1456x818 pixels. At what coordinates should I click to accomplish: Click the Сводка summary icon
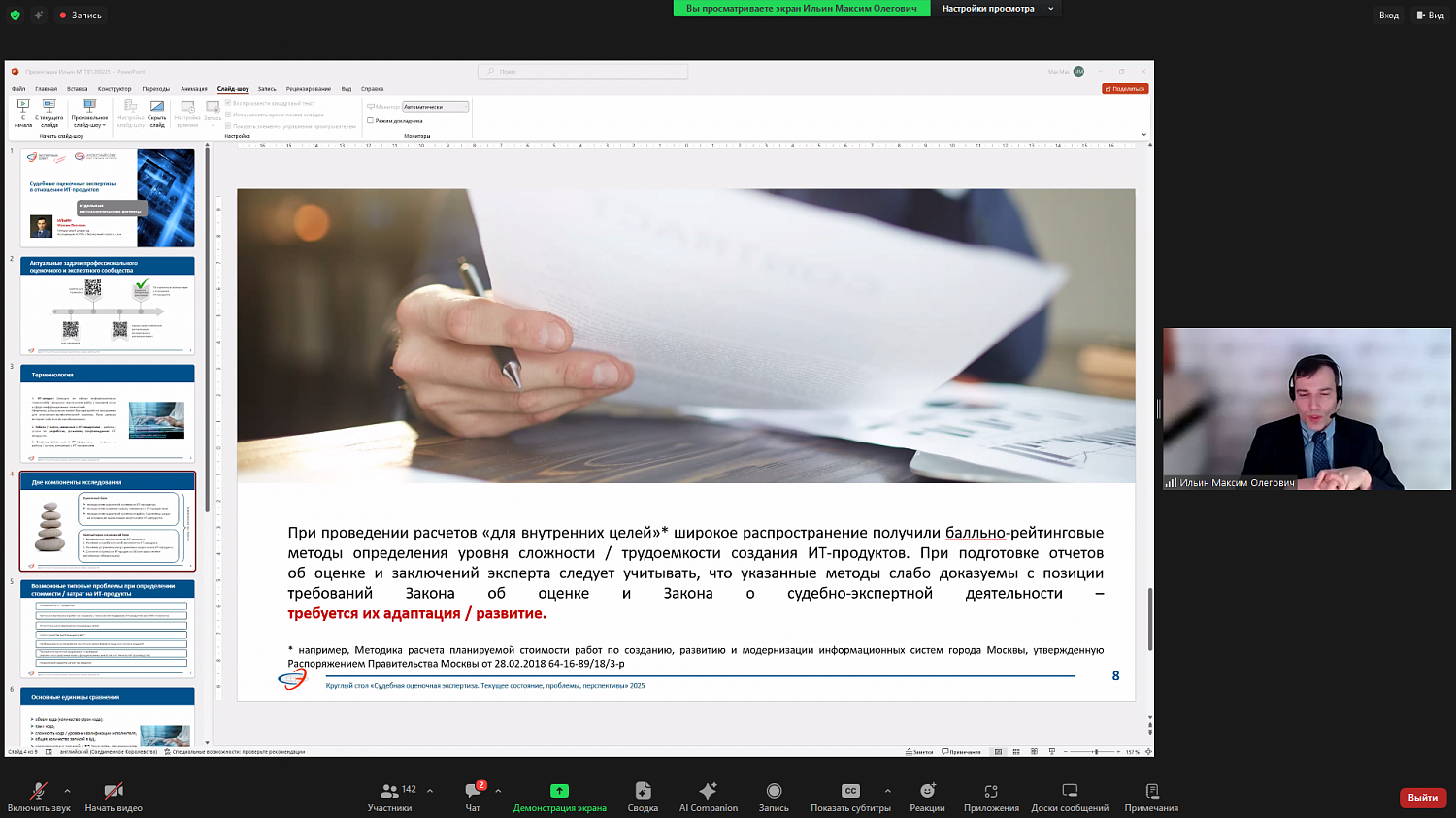point(643,797)
